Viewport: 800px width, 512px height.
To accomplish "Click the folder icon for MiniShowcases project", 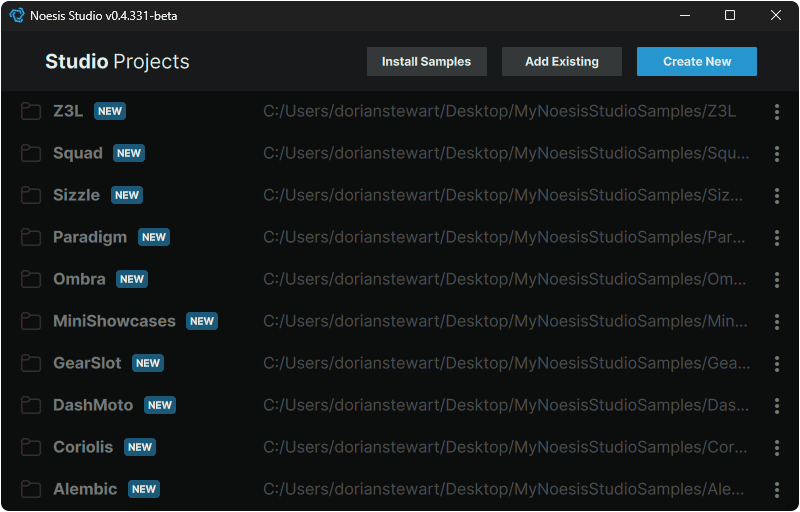I will (x=31, y=321).
